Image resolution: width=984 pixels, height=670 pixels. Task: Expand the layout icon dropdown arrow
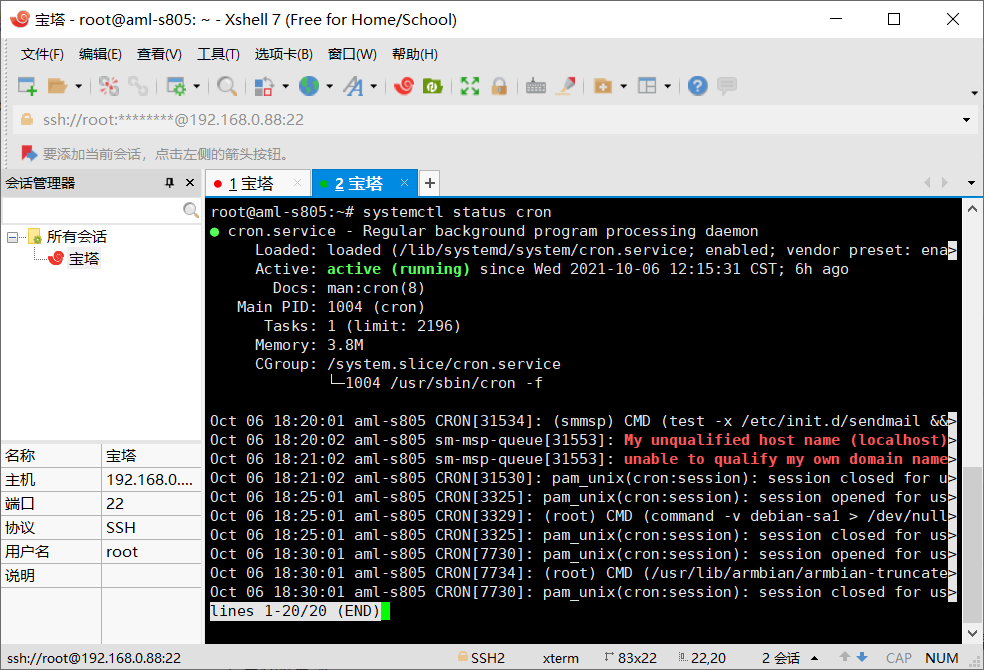(x=667, y=86)
